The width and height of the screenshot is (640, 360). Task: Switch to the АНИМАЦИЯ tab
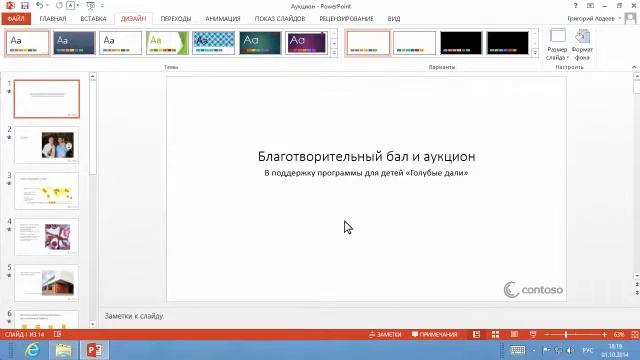[x=223, y=19]
